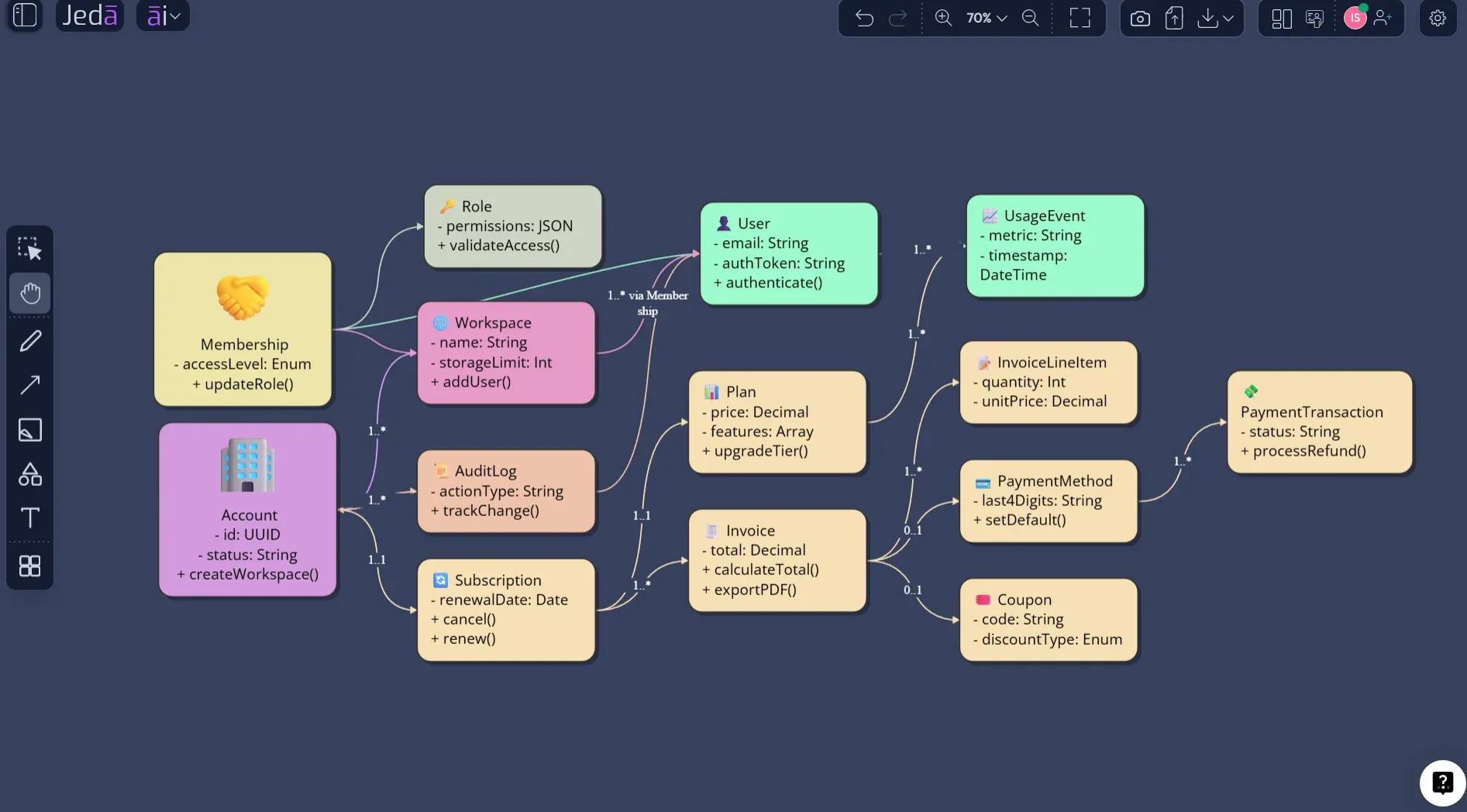Click the Undo arrow
The height and width of the screenshot is (812, 1467).
864,18
